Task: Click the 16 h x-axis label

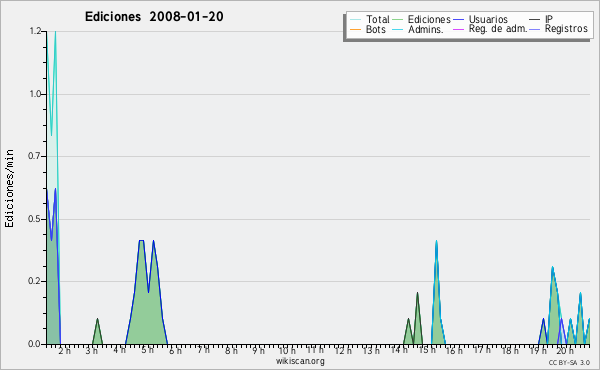Action: click(x=454, y=350)
